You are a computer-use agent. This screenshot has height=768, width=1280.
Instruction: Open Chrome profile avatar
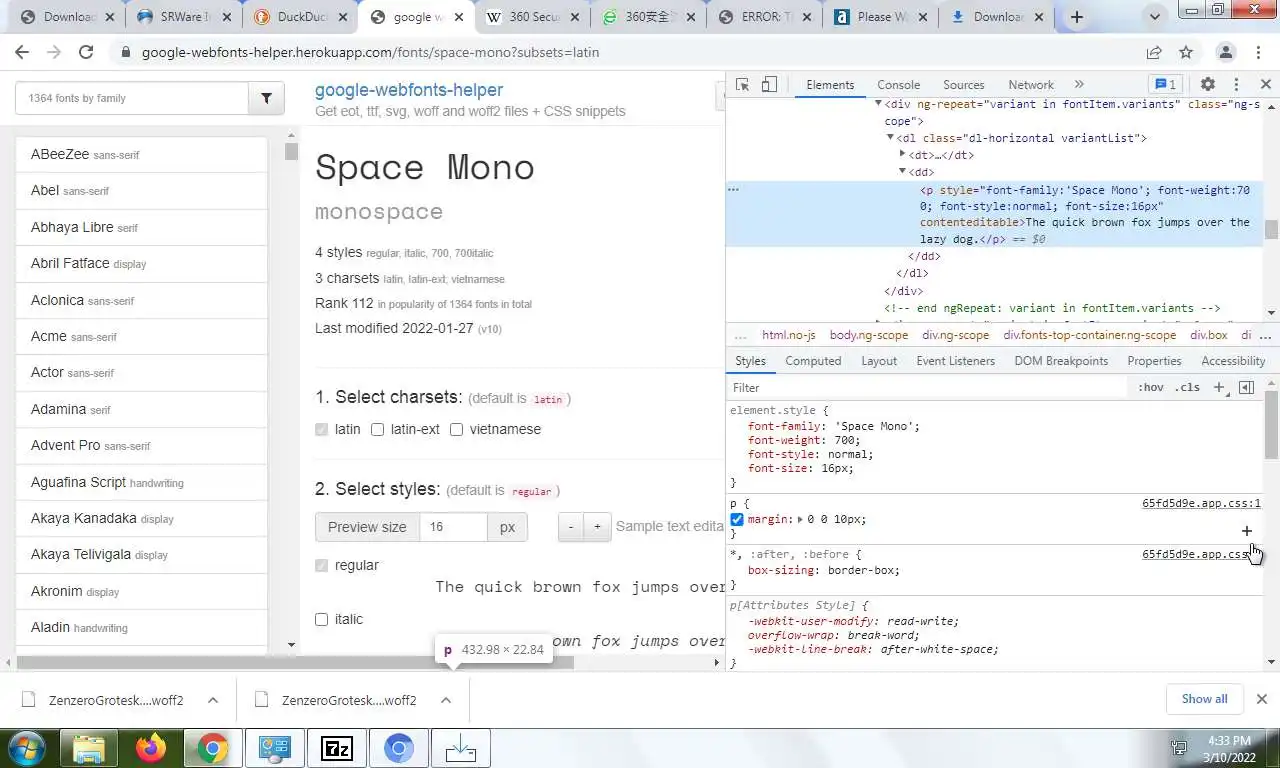pos(1226,52)
